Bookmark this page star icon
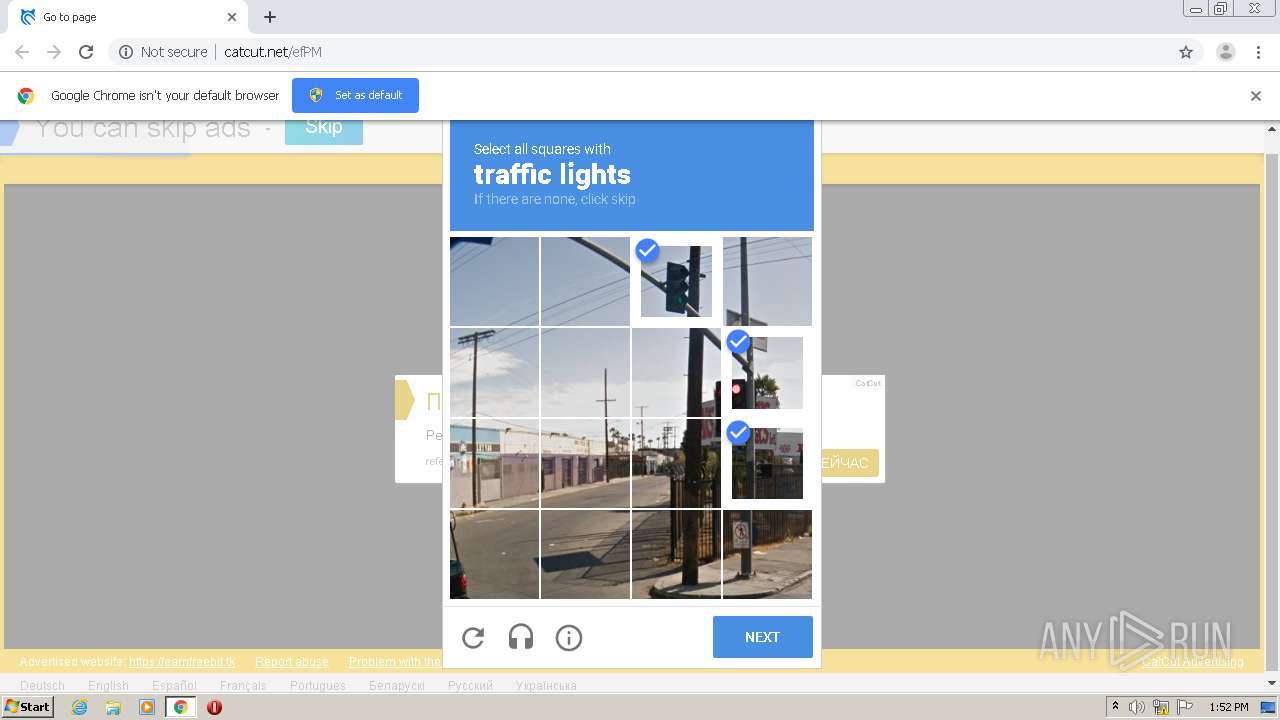The width and height of the screenshot is (1280, 720). click(1186, 52)
